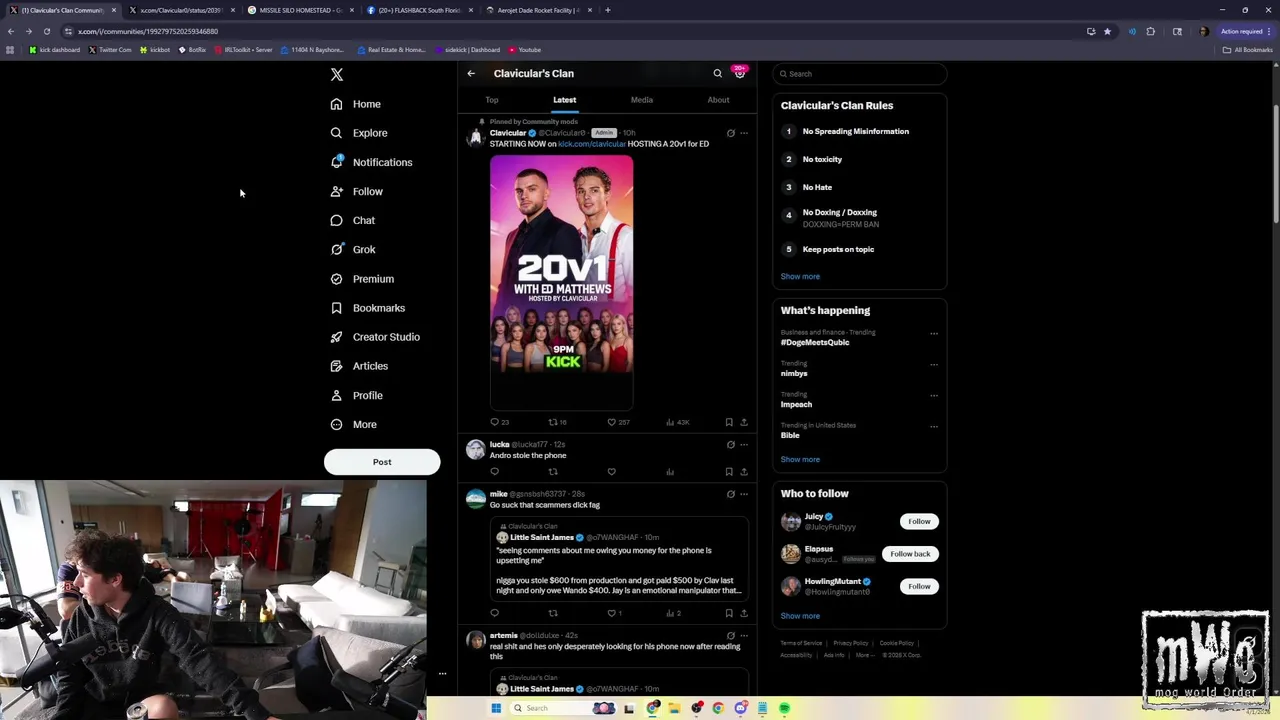
Task: Click Grok icon on pinned post
Action: click(x=730, y=133)
